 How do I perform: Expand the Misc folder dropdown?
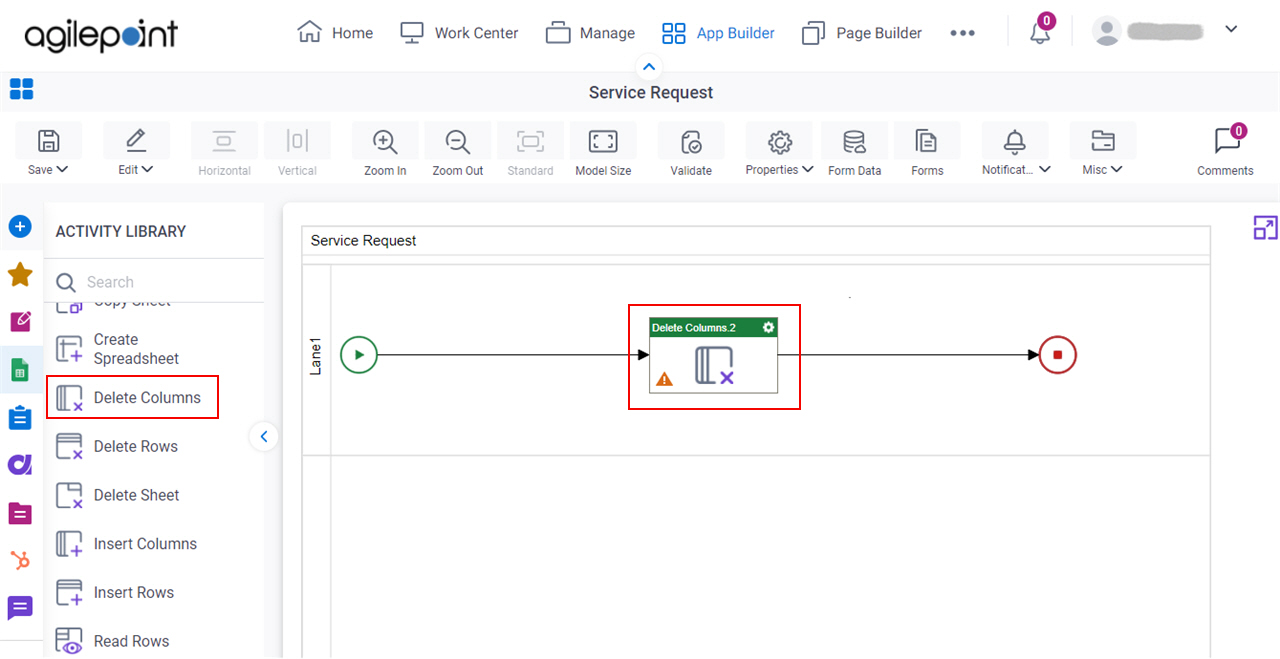[x=1103, y=150]
